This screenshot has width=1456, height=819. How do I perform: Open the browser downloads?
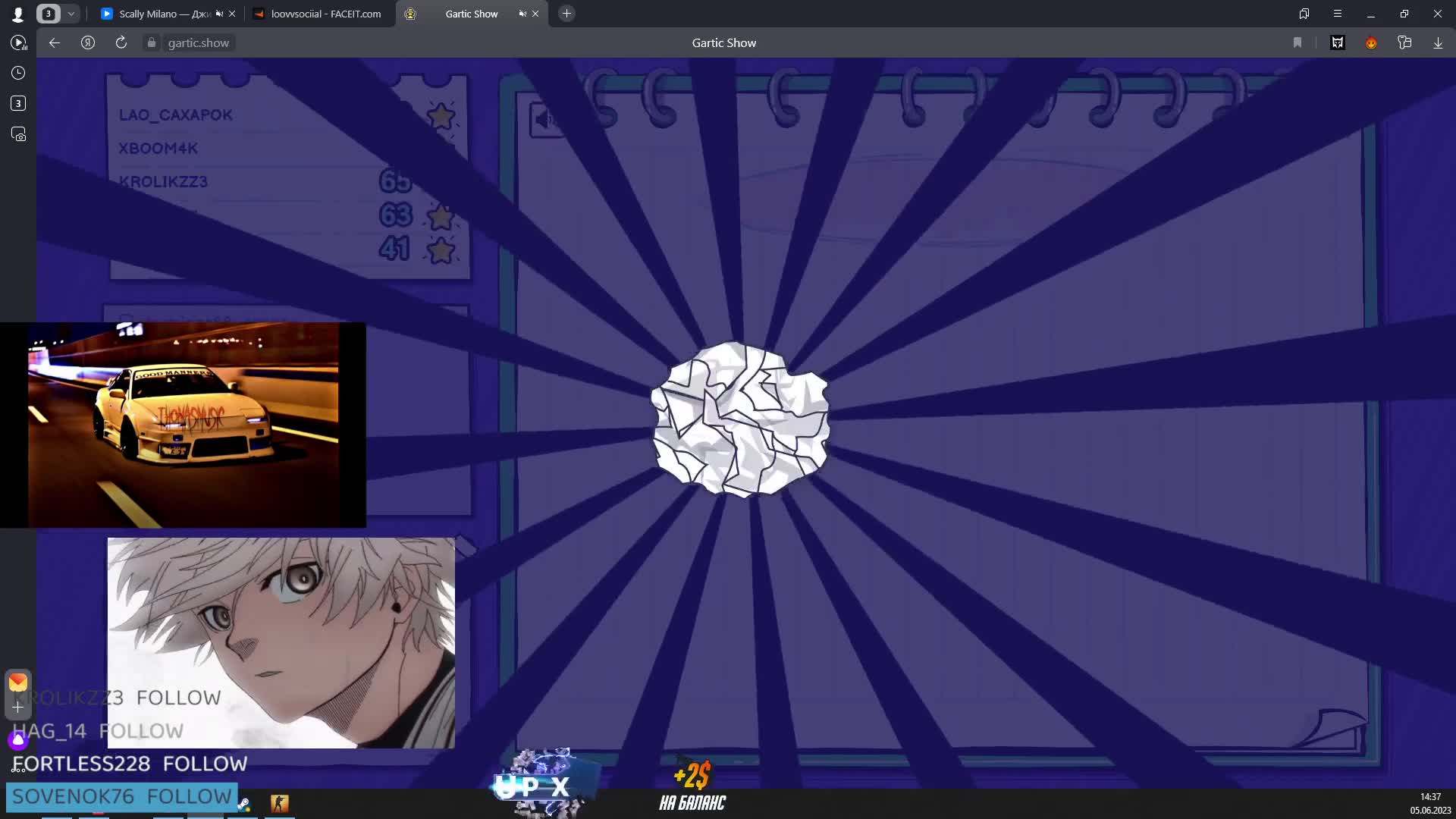1438,43
